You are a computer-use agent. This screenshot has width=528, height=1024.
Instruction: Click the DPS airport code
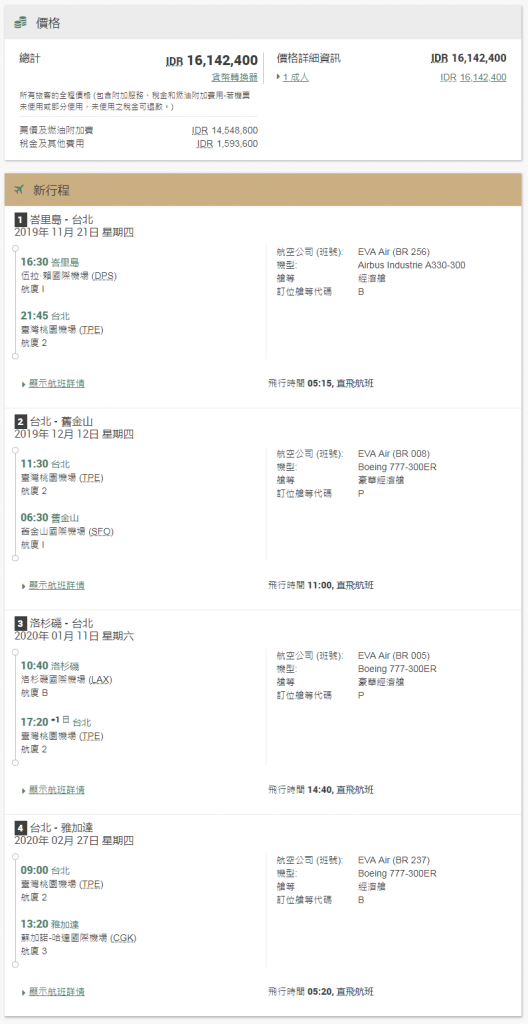coord(103,276)
